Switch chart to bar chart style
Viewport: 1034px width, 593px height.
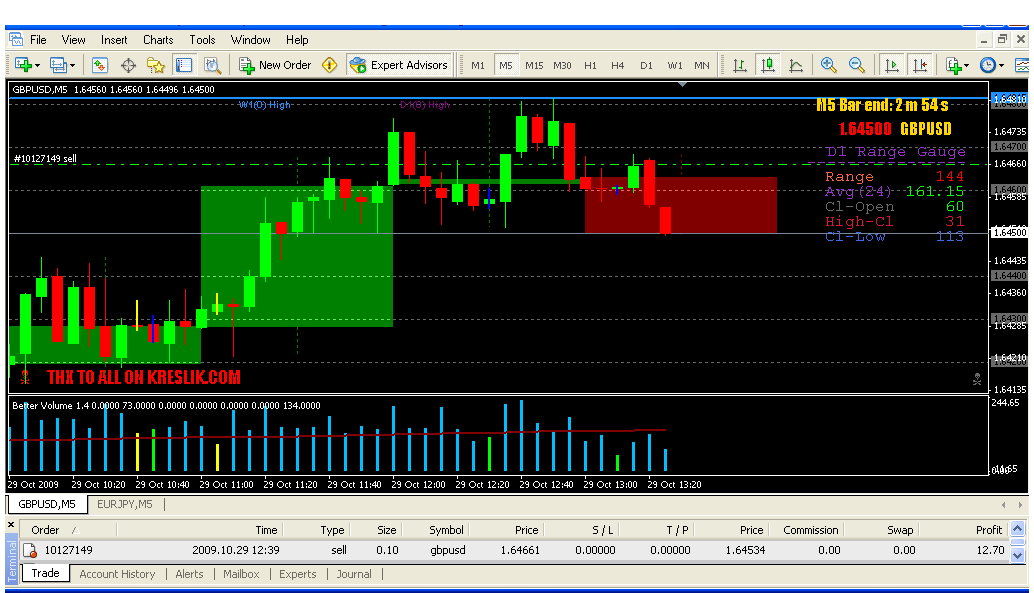(x=740, y=65)
